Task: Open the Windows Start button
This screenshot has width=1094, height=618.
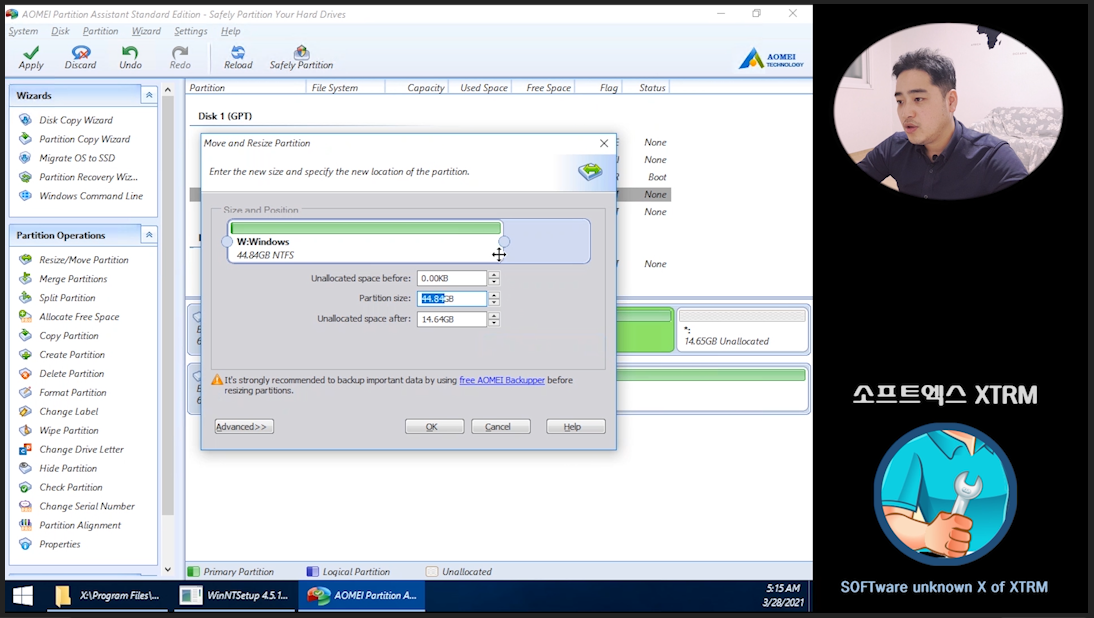Action: point(23,596)
